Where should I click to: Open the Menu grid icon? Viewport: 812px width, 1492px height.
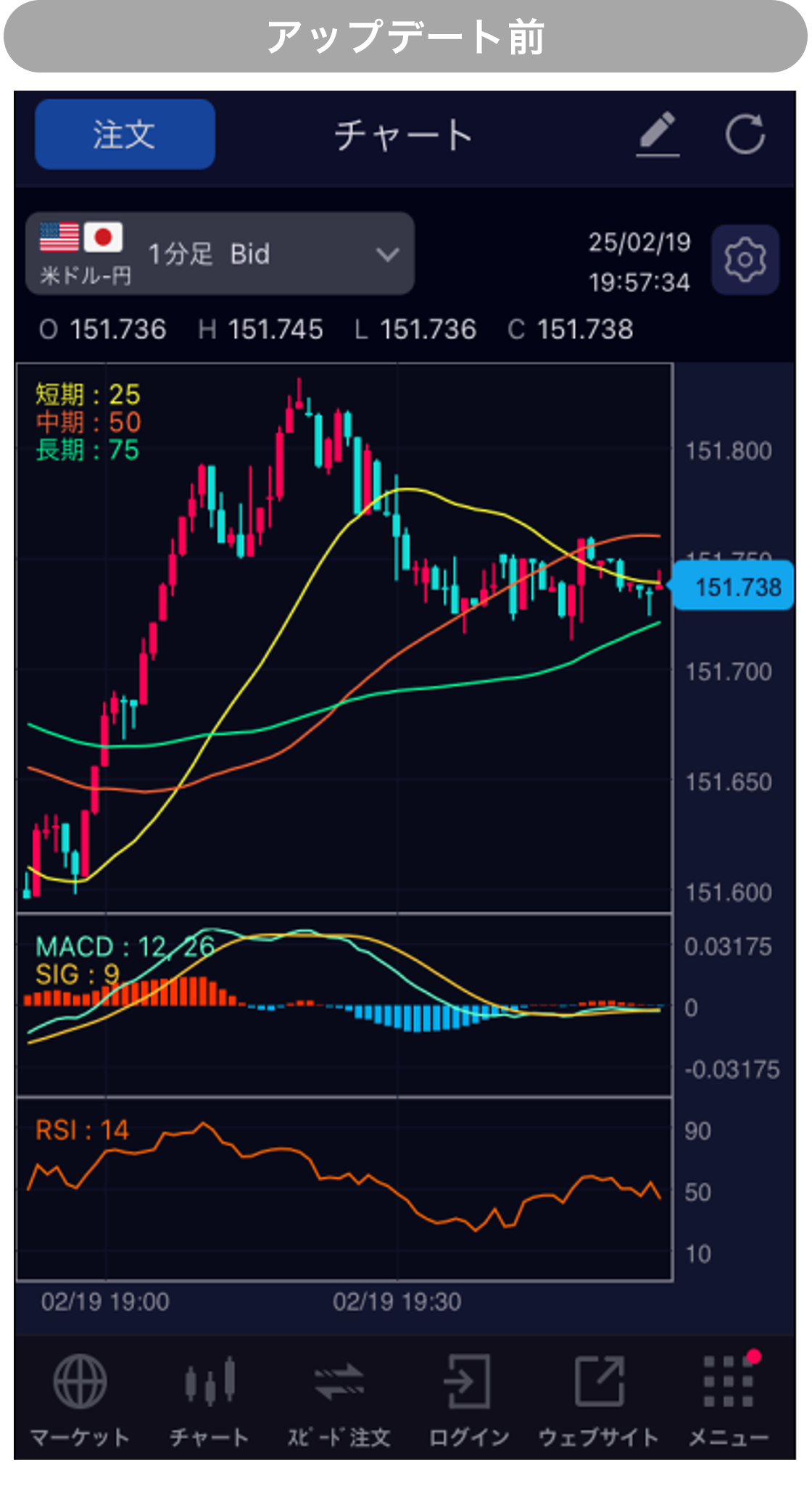729,1380
